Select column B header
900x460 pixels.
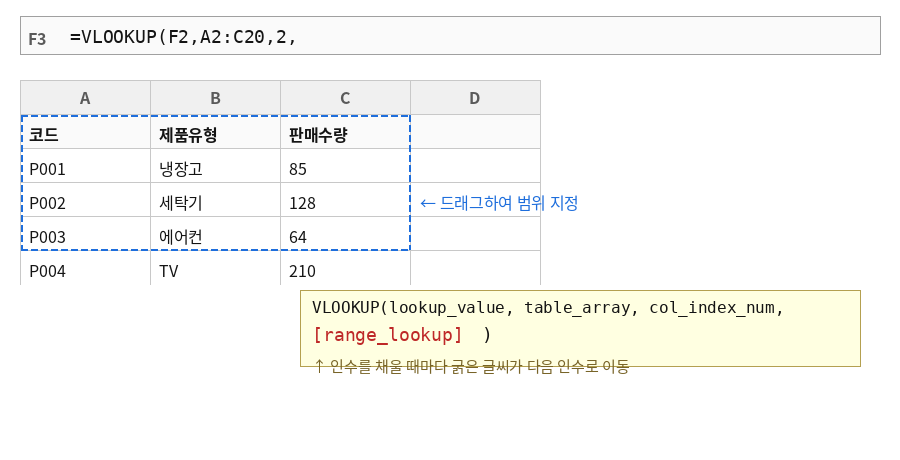[215, 98]
